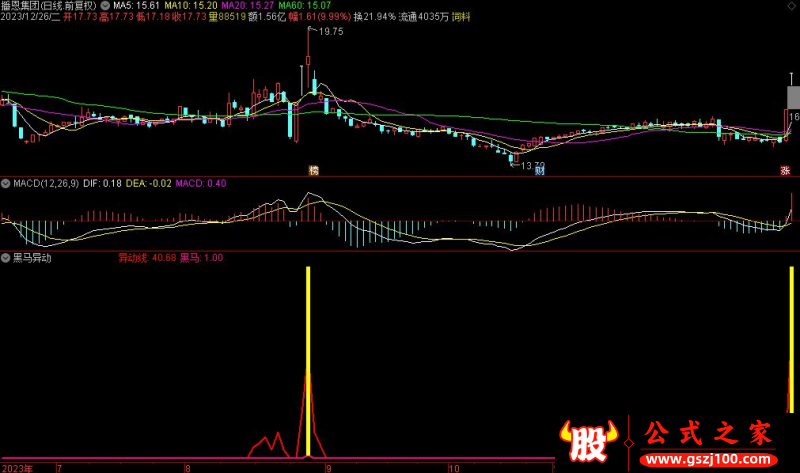The height and width of the screenshot is (473, 800).
Task: Click the gray price box at right edge
Action: (793, 97)
